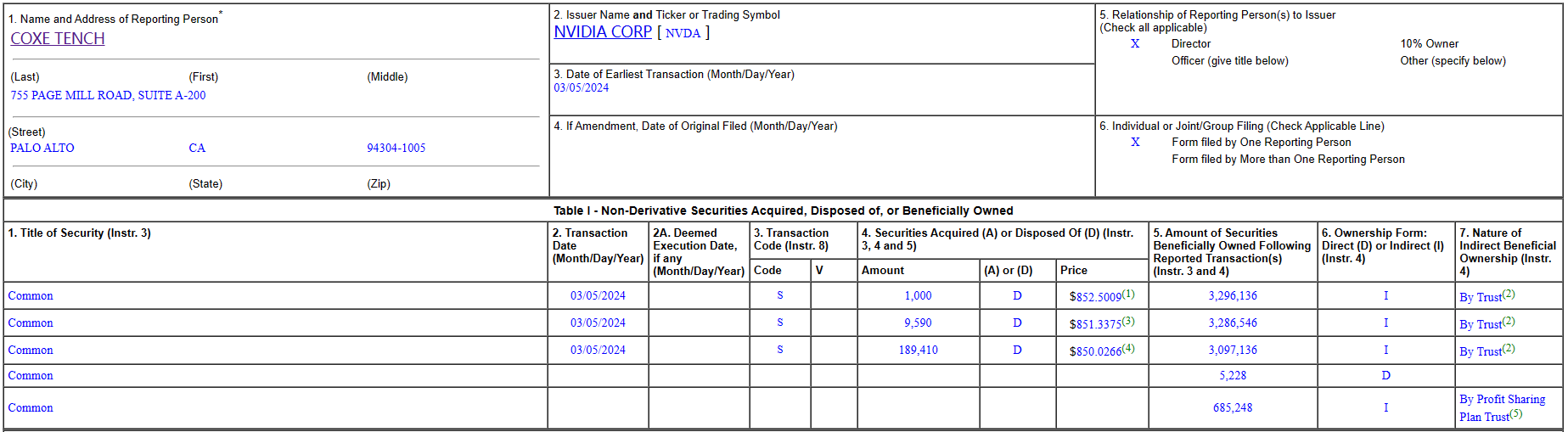Click the 94304-1005 zip code

(x=396, y=148)
